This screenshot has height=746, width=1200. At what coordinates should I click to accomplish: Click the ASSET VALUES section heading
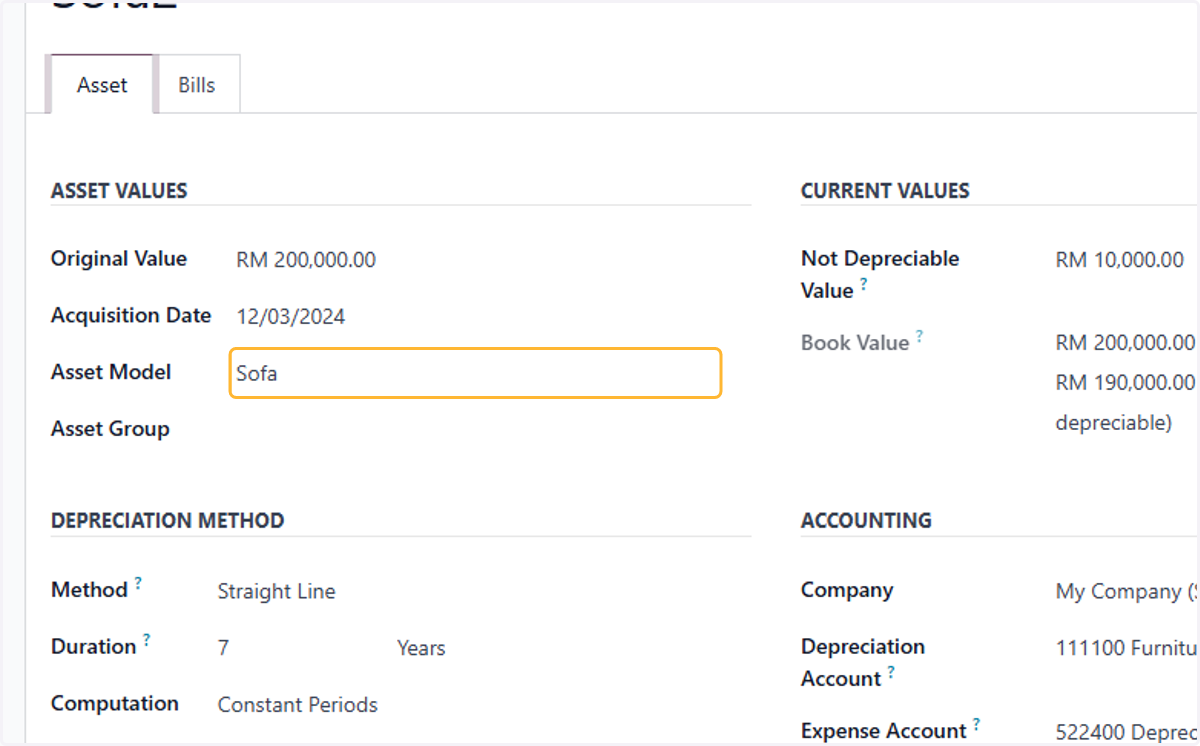119,191
